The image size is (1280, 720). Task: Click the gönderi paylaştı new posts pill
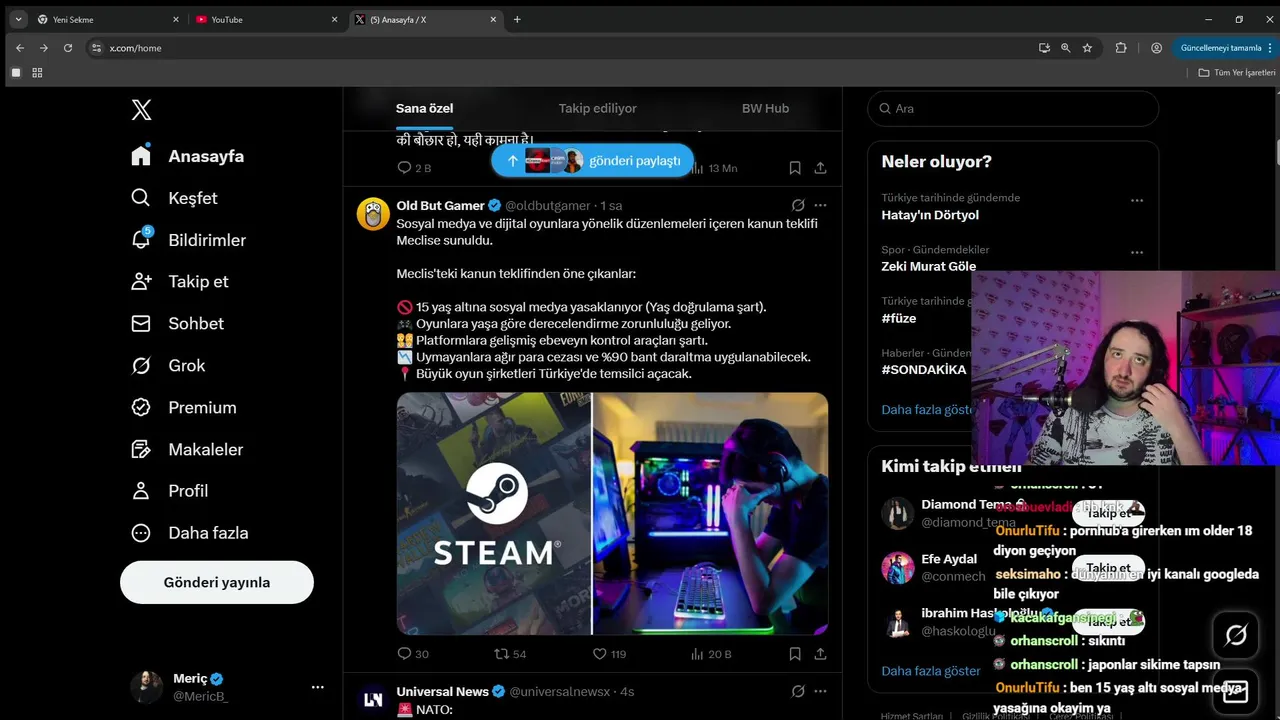[x=593, y=160]
